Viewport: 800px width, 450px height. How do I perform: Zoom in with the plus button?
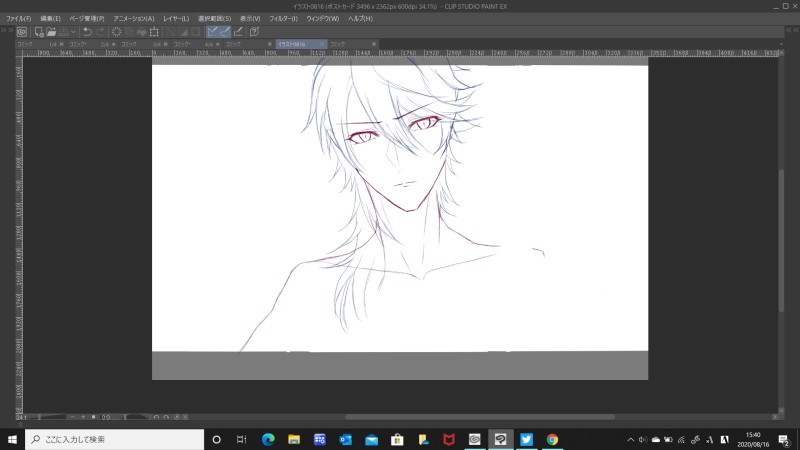pyautogui.click(x=83, y=417)
